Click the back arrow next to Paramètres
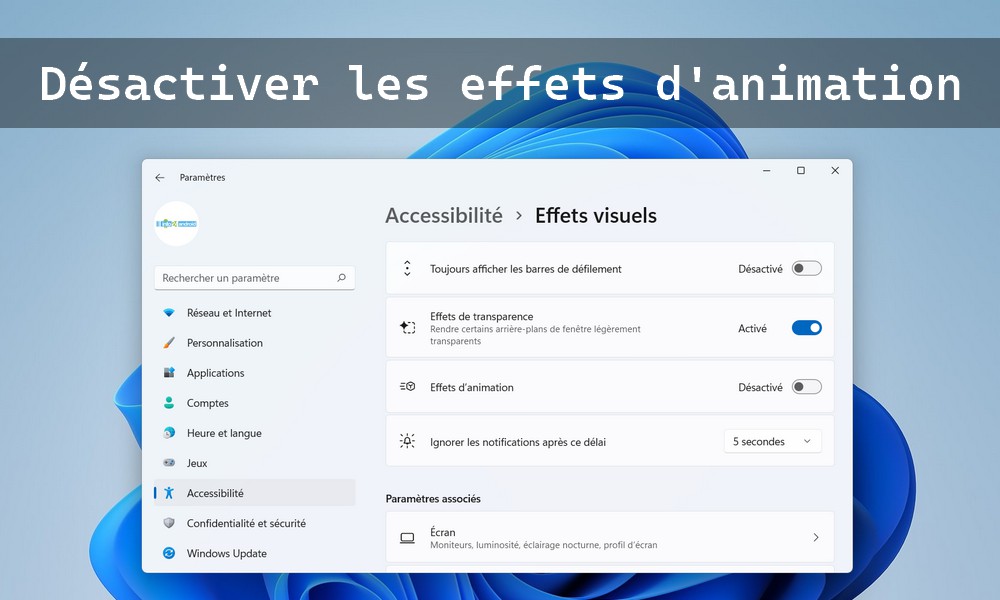The width and height of the screenshot is (1000, 600). pos(159,178)
